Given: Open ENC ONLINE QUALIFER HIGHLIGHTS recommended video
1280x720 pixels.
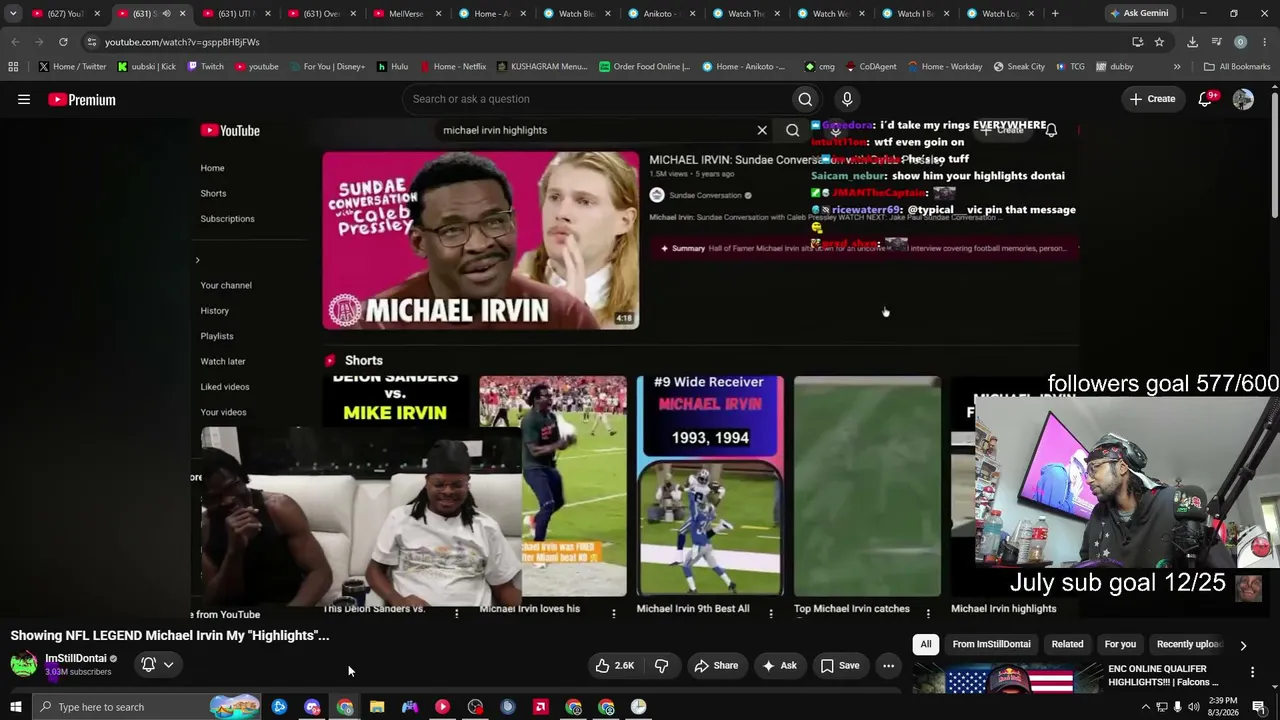Looking at the screenshot, I should [x=1163, y=675].
